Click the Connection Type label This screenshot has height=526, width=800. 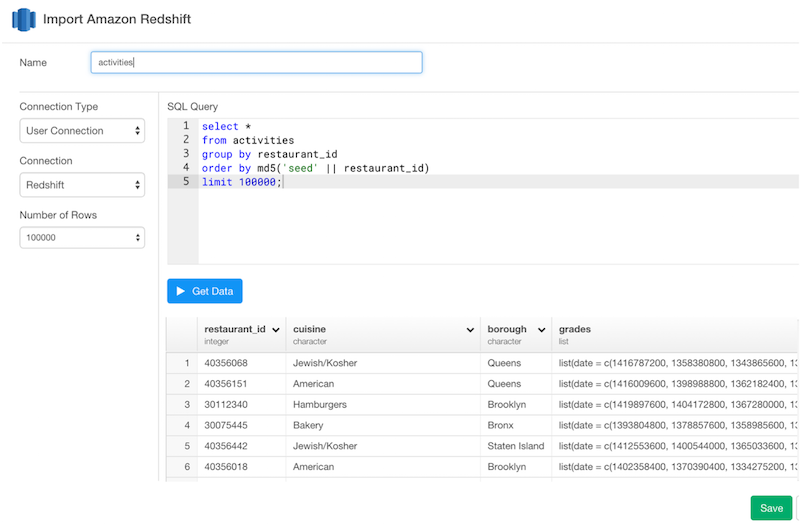pos(59,107)
